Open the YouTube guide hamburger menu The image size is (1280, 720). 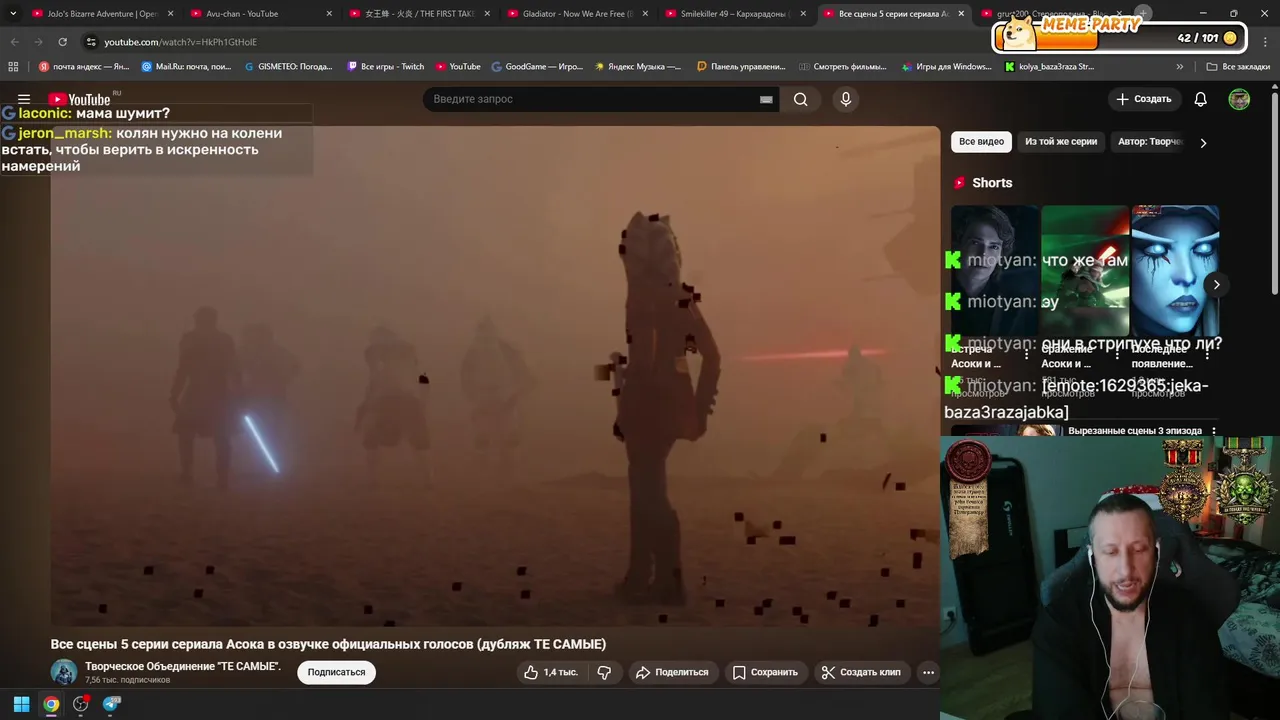(24, 99)
